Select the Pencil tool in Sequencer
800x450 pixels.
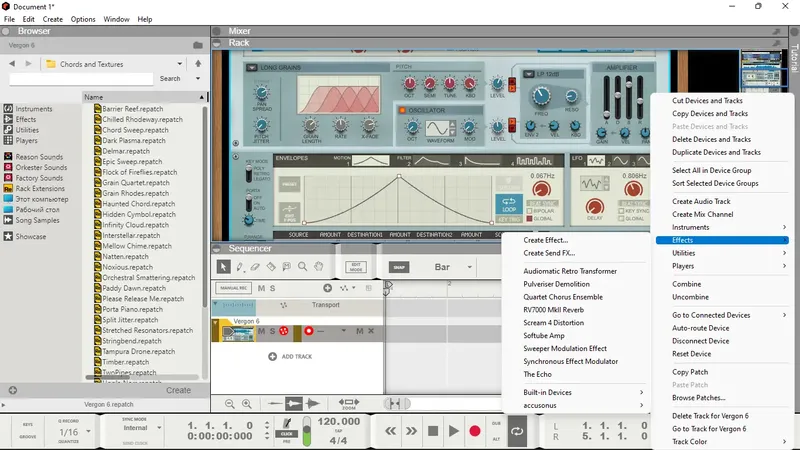[x=239, y=266]
